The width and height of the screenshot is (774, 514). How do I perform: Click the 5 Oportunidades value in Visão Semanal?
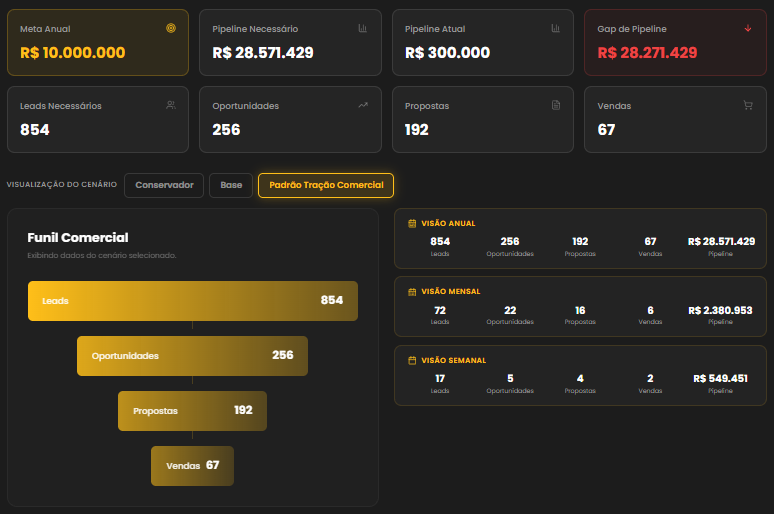(510, 378)
